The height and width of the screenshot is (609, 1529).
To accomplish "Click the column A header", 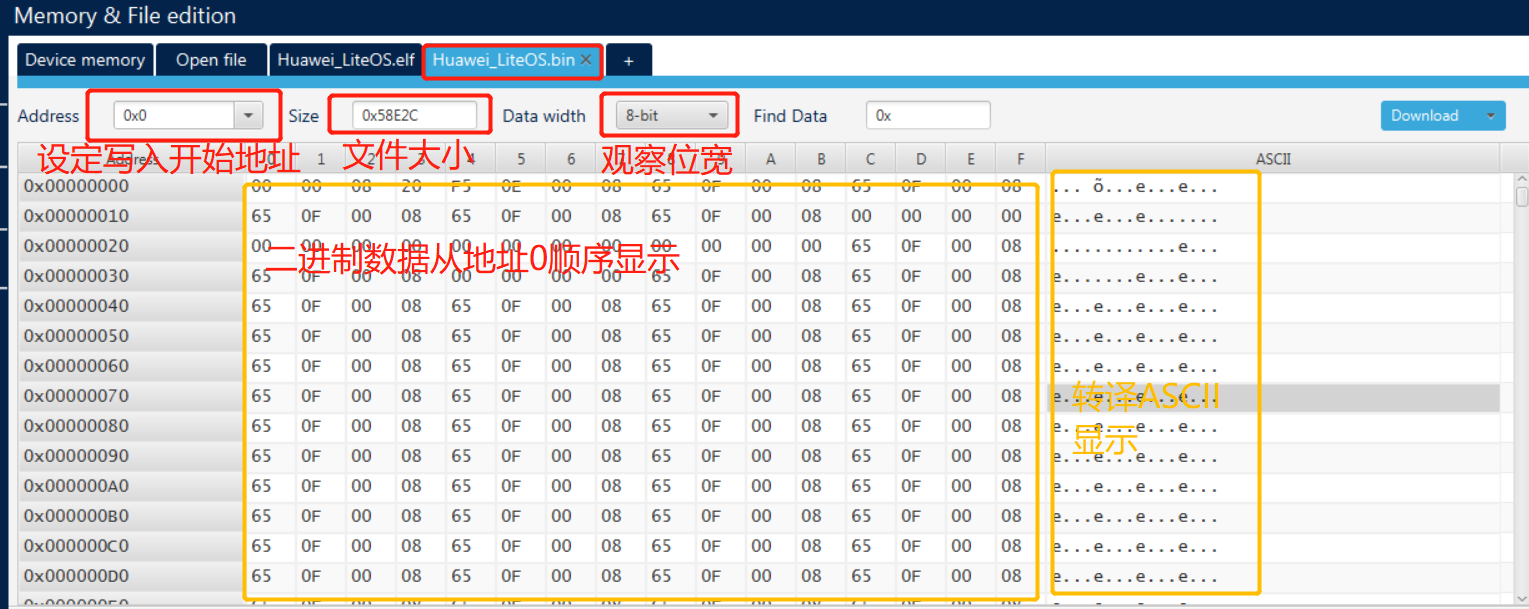I will click(771, 158).
